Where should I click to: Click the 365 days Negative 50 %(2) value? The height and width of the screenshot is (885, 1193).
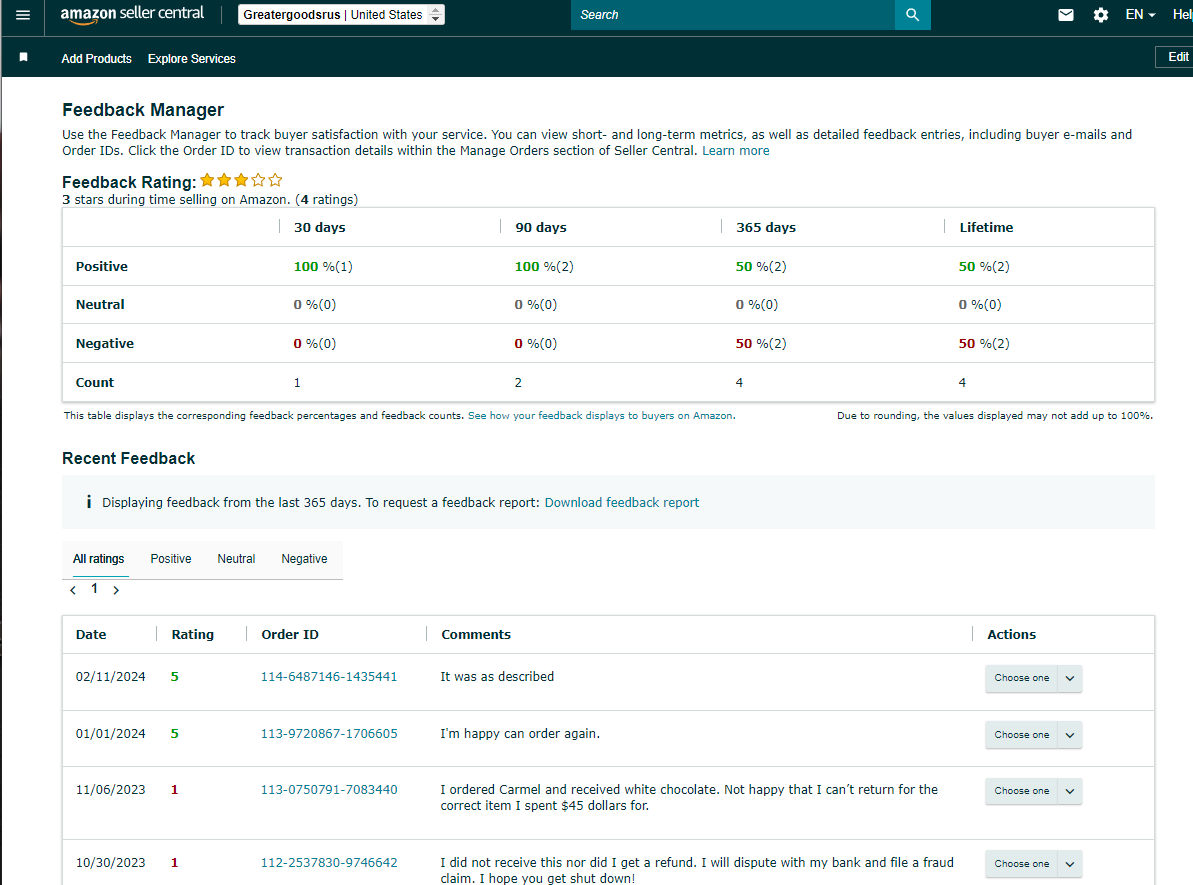(761, 343)
